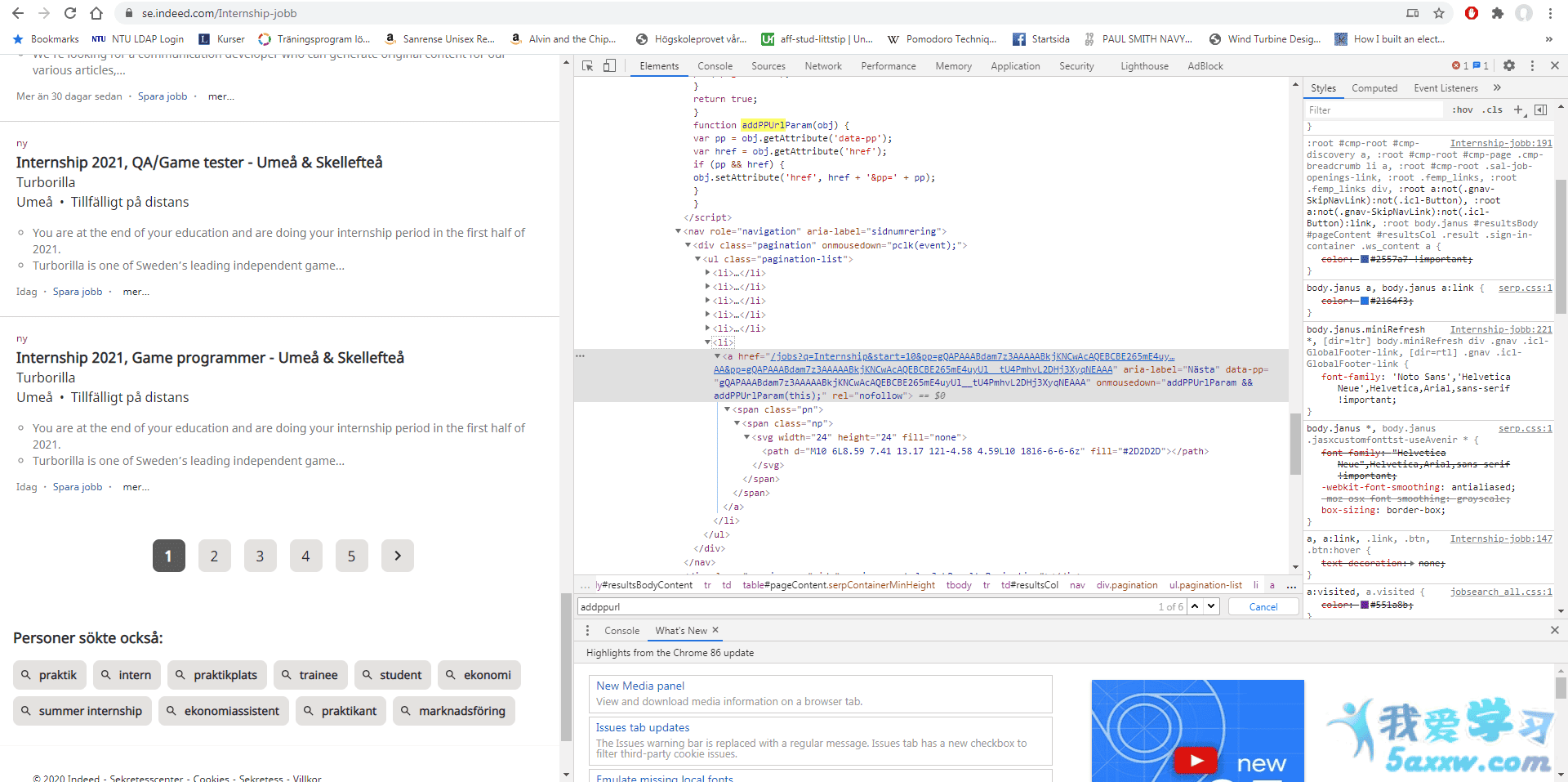Expand the first collapsed li node
The image size is (1568, 782).
pyautogui.click(x=708, y=273)
